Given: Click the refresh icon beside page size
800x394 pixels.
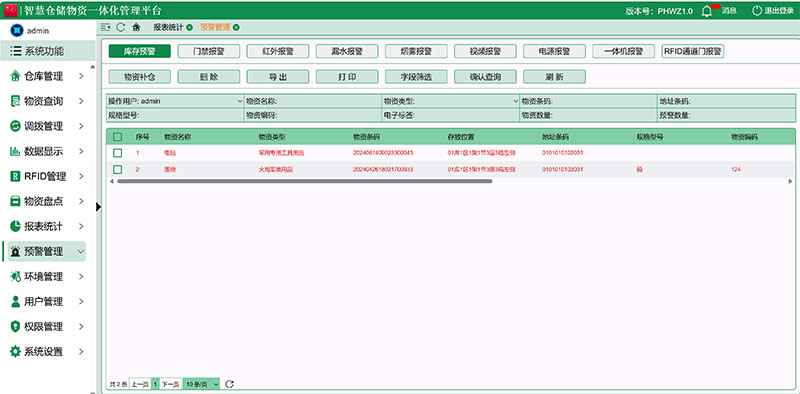Looking at the screenshot, I should click(229, 384).
